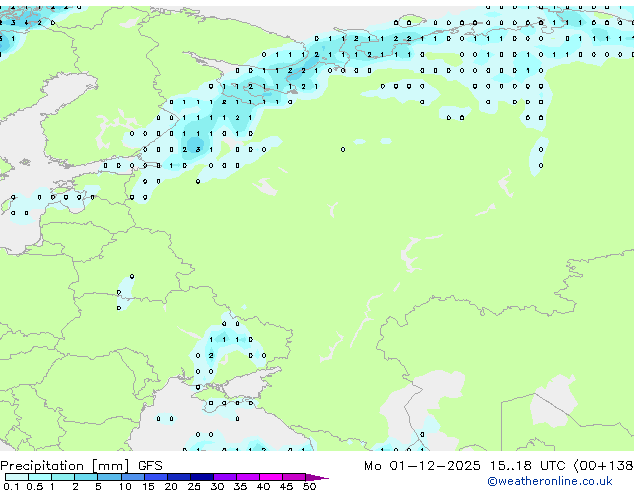634x490 pixels.
Task: Select the legend swatch between 2 and 5
Action: click(86, 477)
